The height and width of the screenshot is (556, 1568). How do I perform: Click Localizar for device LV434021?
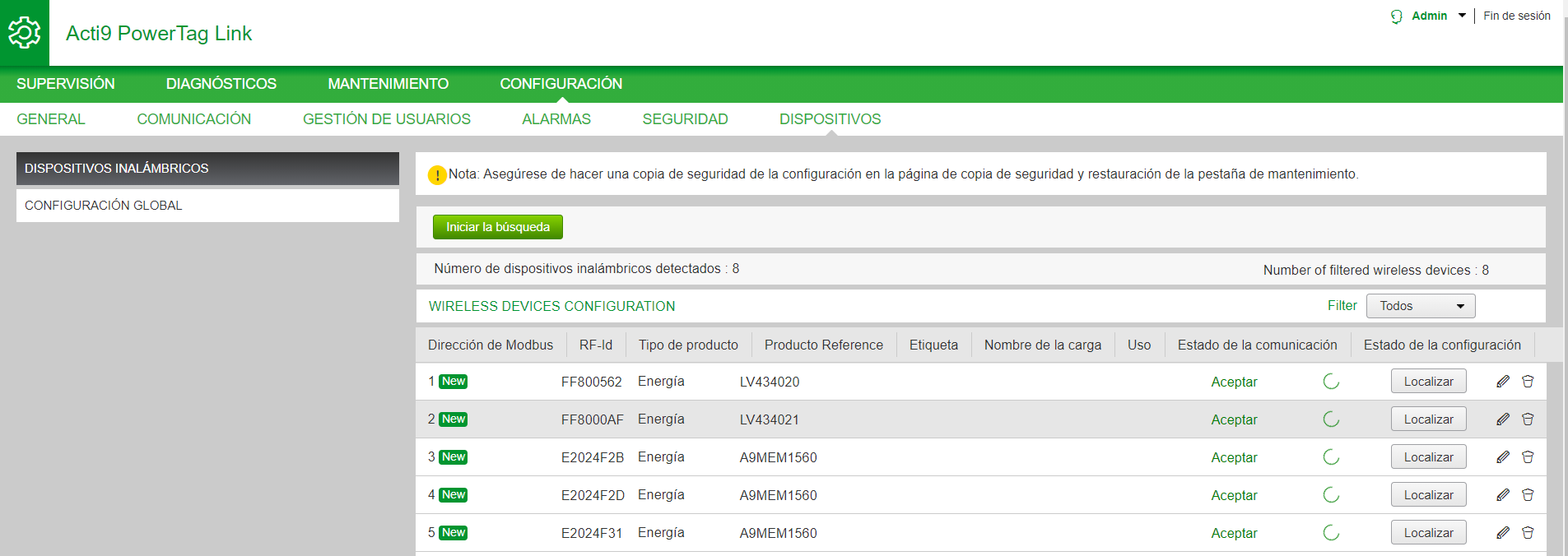point(1428,419)
